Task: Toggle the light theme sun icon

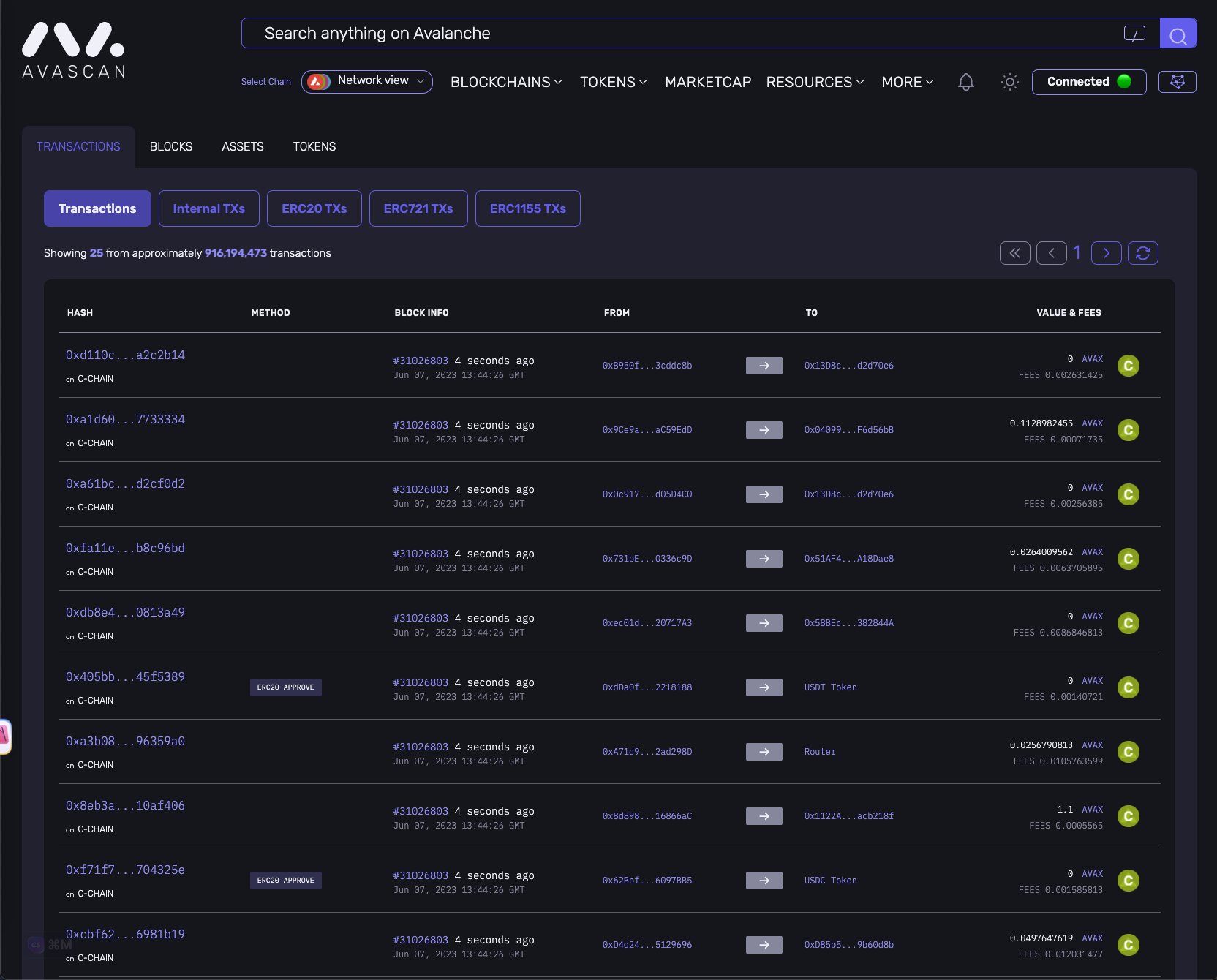Action: tap(1009, 82)
